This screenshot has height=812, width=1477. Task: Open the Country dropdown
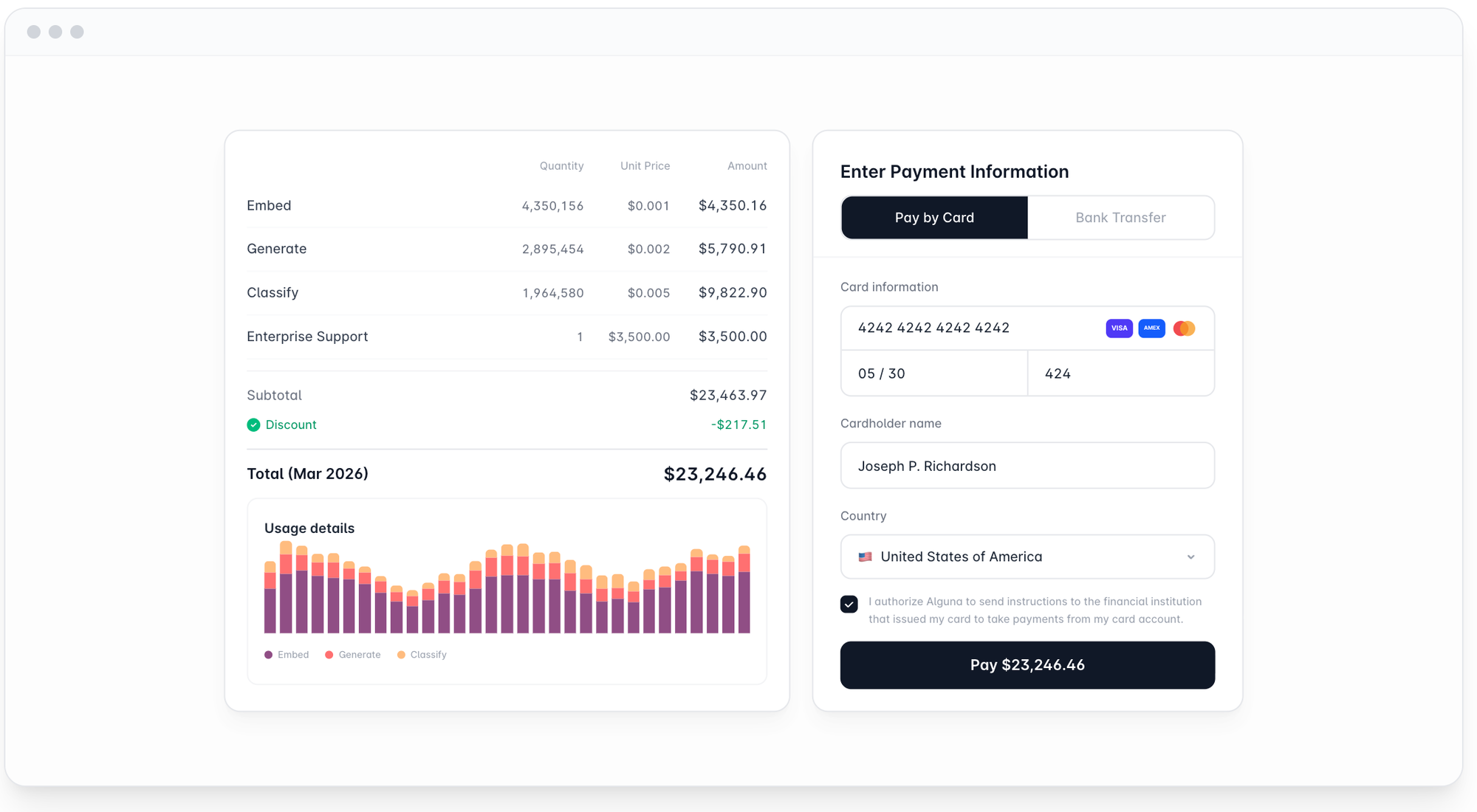[x=1027, y=557]
